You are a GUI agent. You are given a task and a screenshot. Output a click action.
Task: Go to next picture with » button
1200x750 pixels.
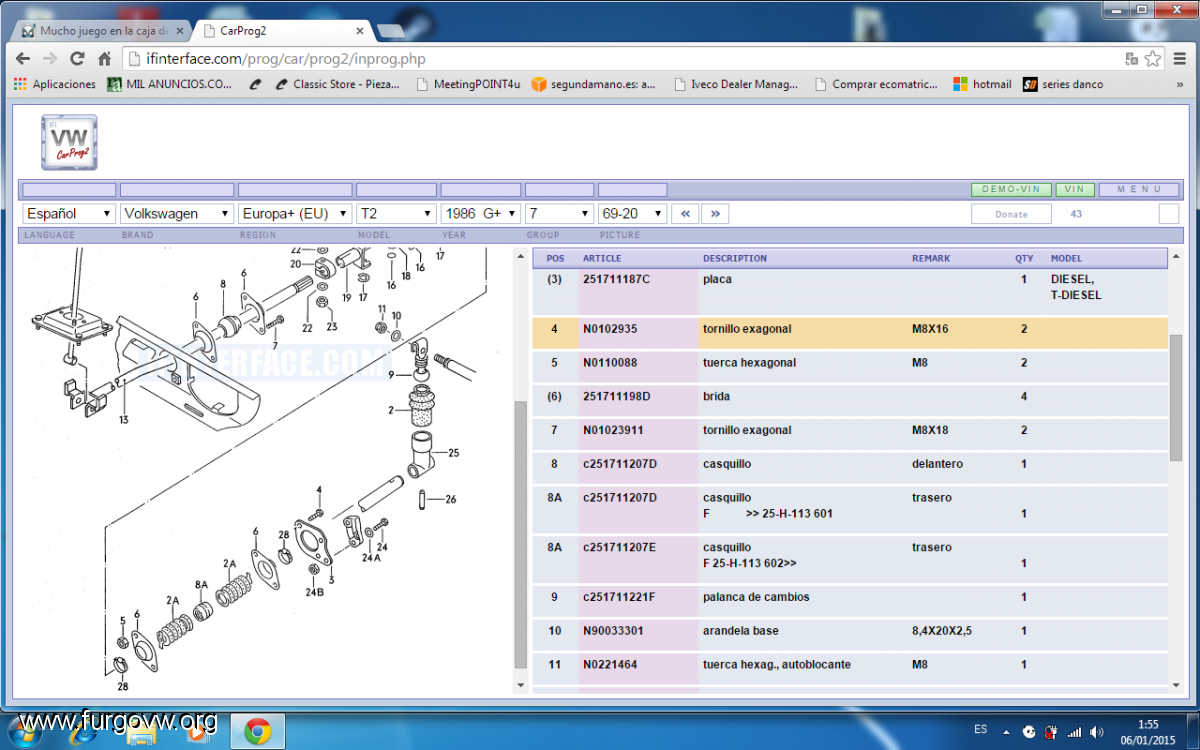[x=715, y=214]
